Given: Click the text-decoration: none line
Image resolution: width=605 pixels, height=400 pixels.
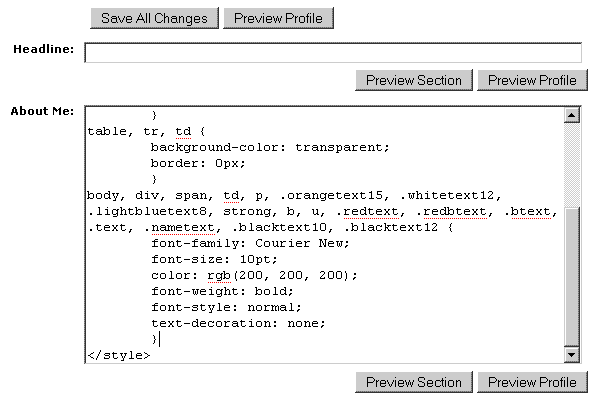Looking at the screenshot, I should coord(237,323).
